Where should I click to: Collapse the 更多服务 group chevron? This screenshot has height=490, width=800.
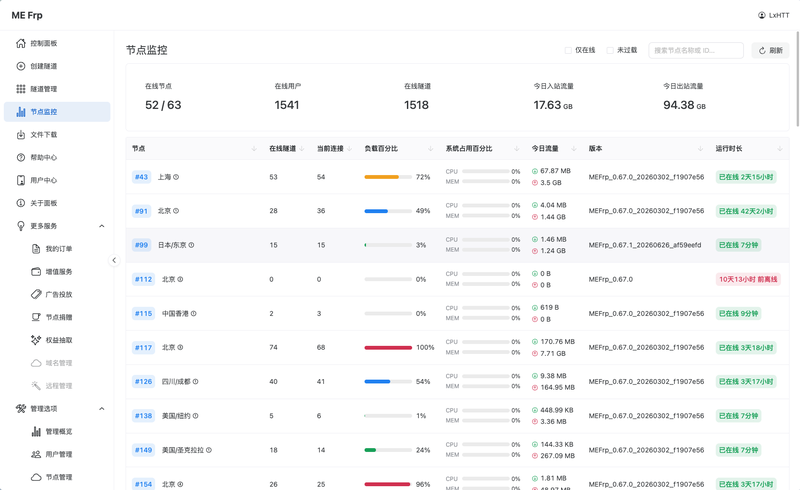pos(102,226)
